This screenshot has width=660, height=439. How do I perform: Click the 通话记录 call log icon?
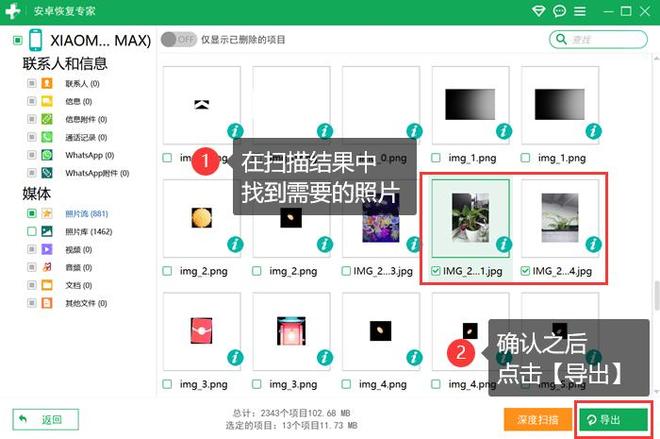(x=46, y=136)
